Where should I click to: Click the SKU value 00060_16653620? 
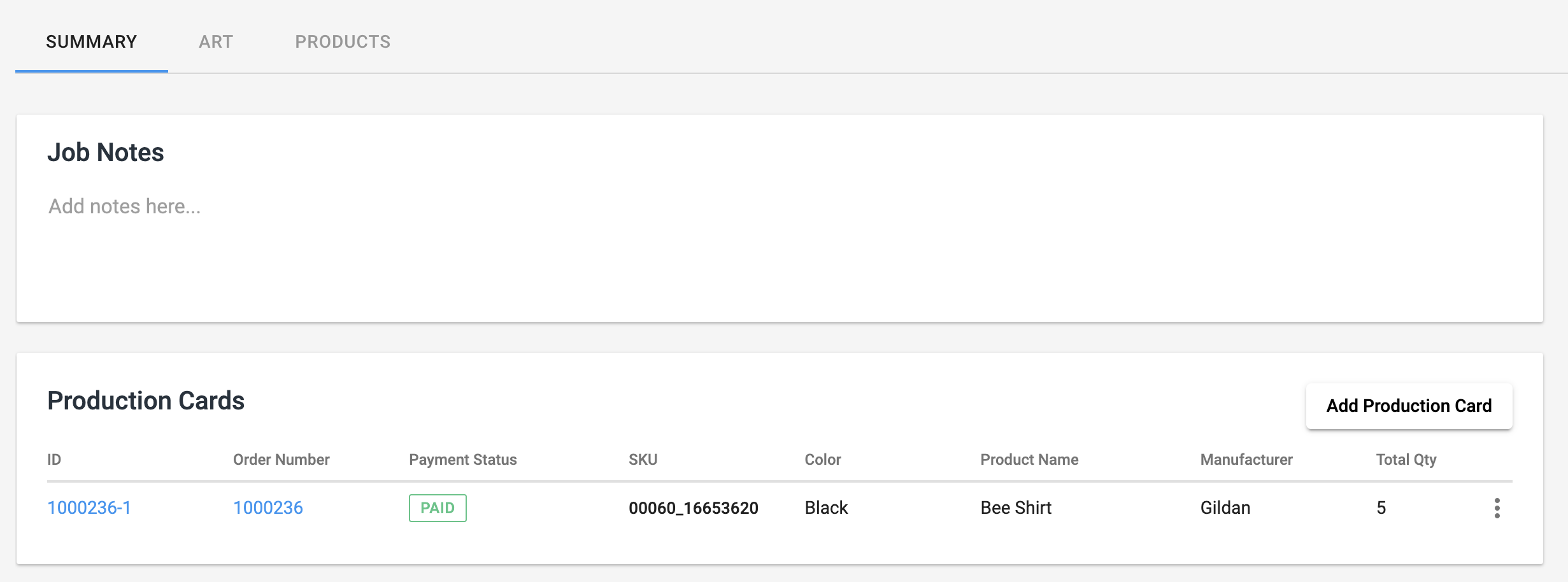pos(694,508)
